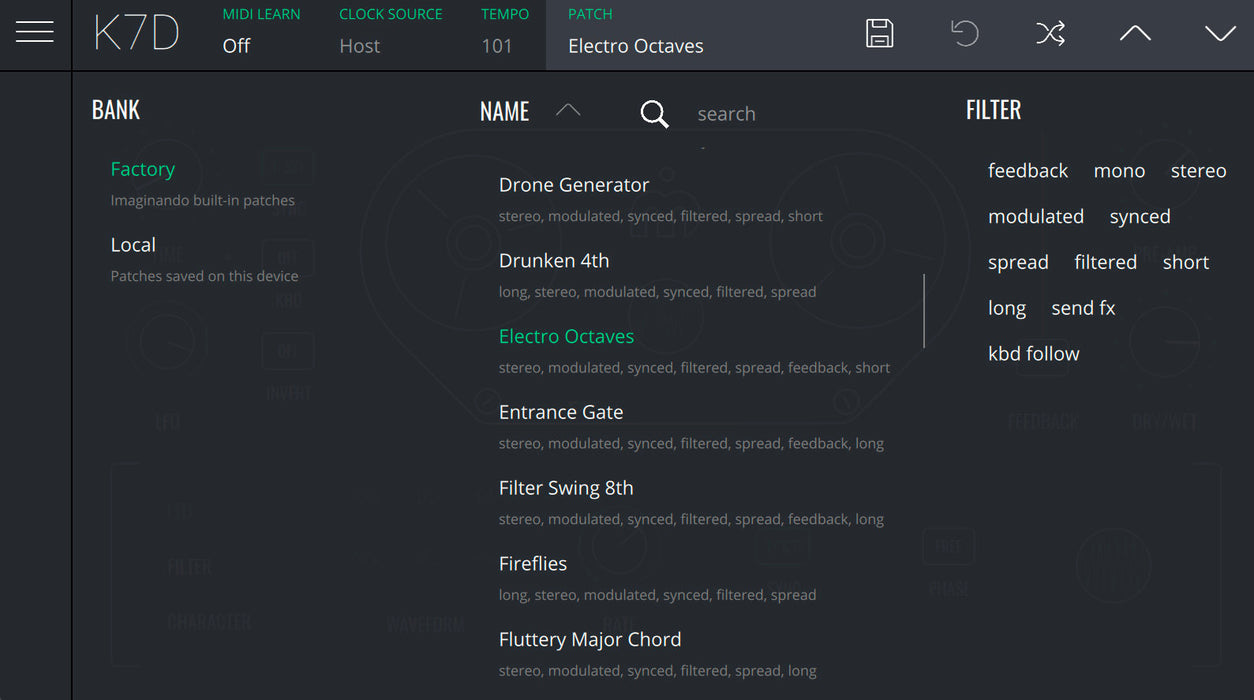Viewport: 1254px width, 700px height.
Task: Toggle NAME sort order chevron
Action: (x=567, y=111)
